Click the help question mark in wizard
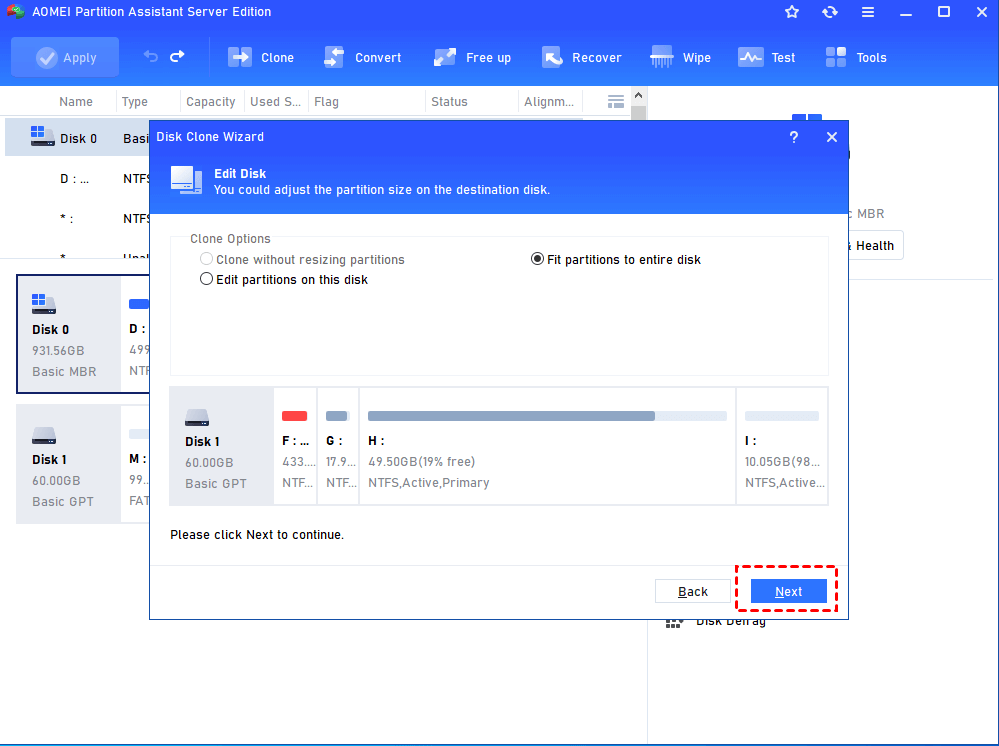Screen dimensions: 999x746 point(794,137)
